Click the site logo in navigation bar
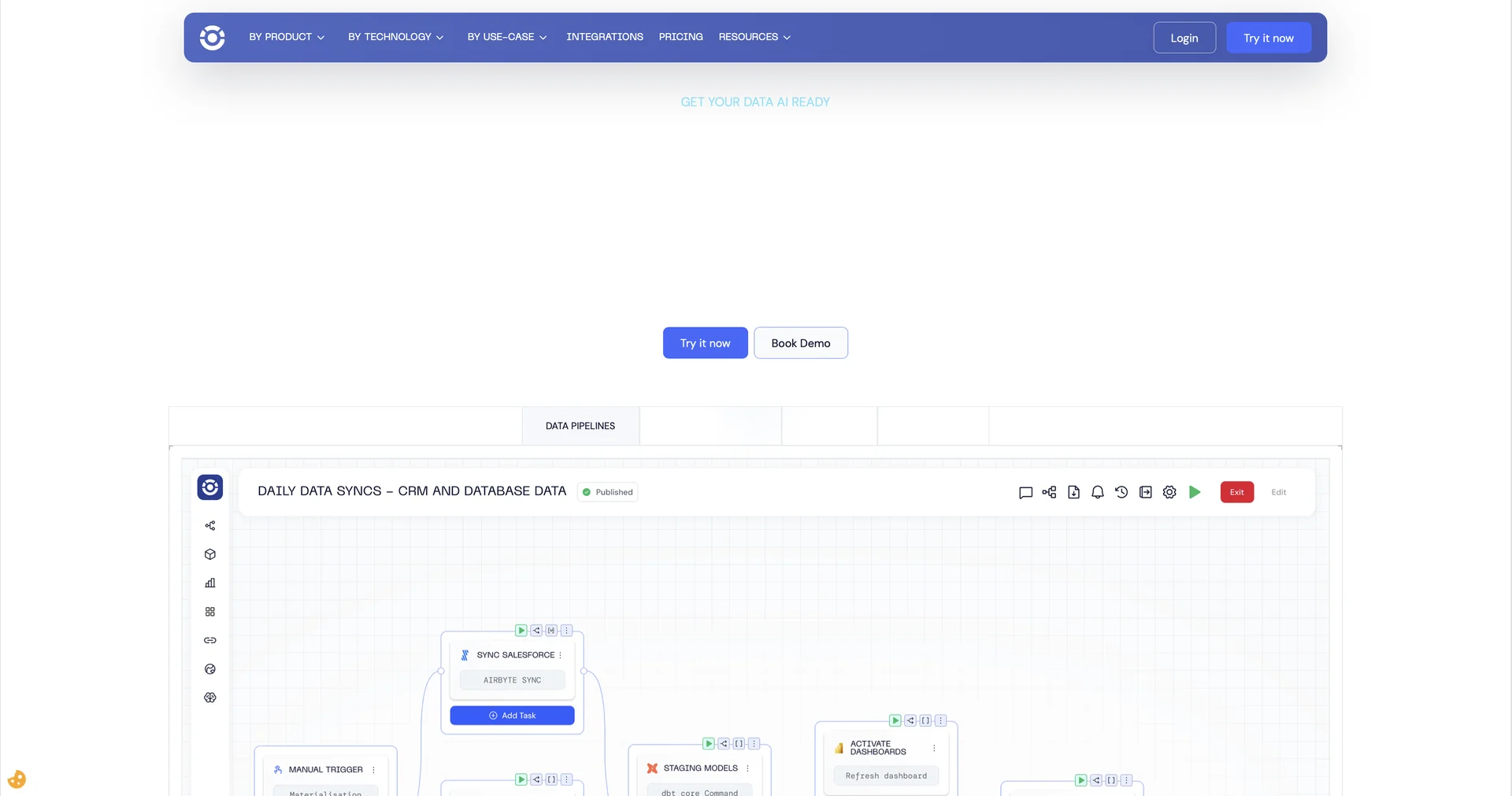Screen dimensions: 1512x796 coord(212,38)
